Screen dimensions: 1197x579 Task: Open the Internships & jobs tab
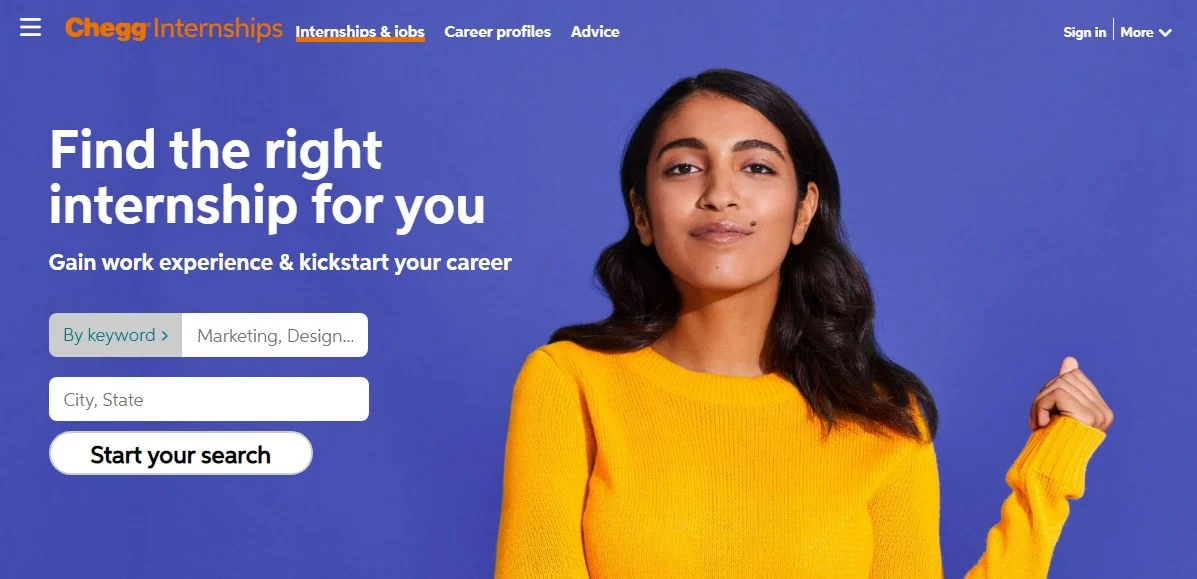[360, 32]
